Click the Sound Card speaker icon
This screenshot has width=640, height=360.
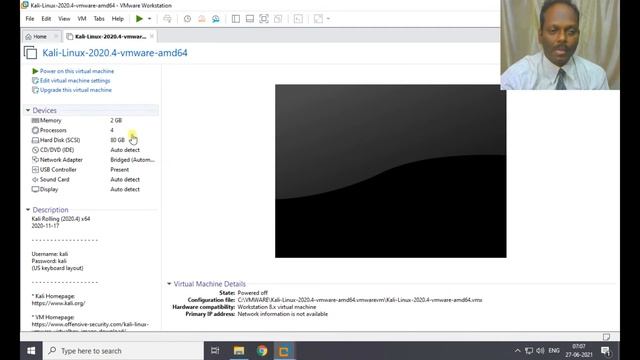(x=35, y=180)
